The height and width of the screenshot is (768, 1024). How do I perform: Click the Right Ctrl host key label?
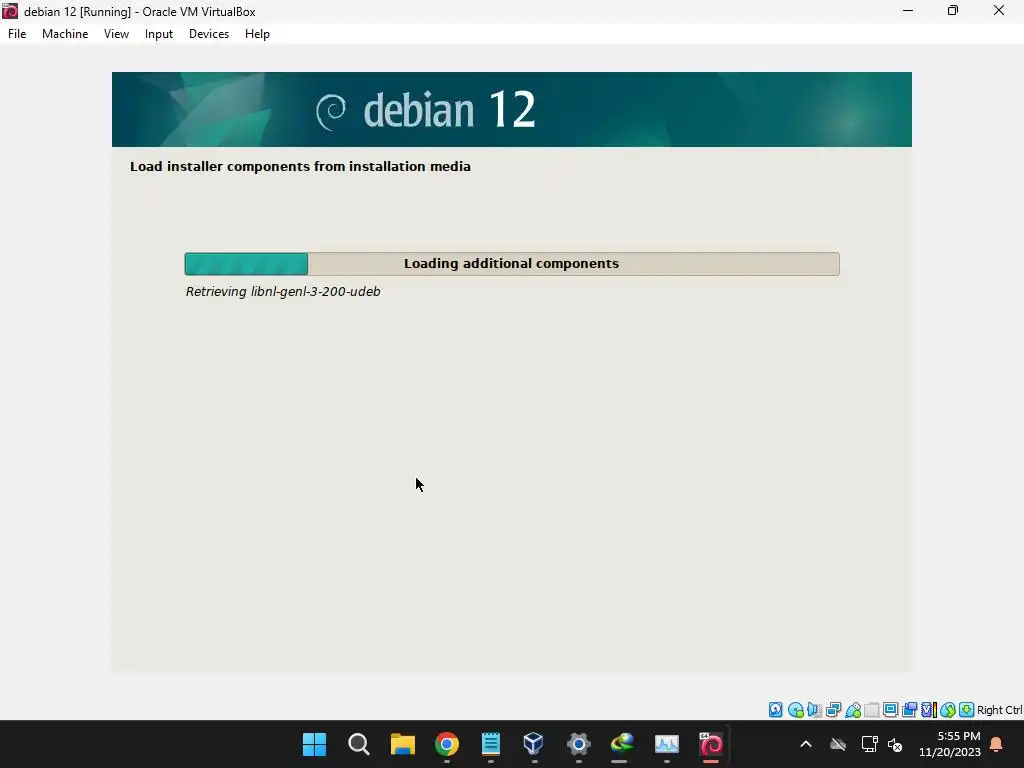coord(999,710)
